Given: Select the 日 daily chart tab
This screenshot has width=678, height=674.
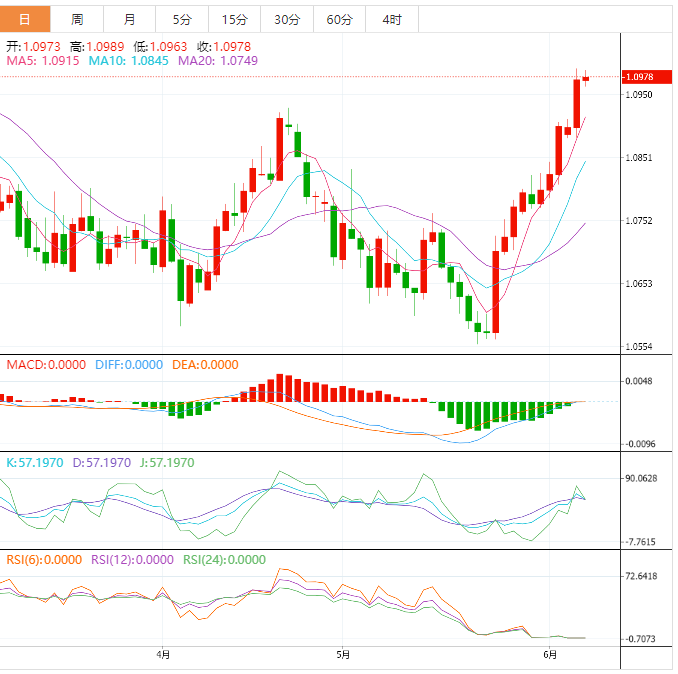Looking at the screenshot, I should pyautogui.click(x=24, y=19).
